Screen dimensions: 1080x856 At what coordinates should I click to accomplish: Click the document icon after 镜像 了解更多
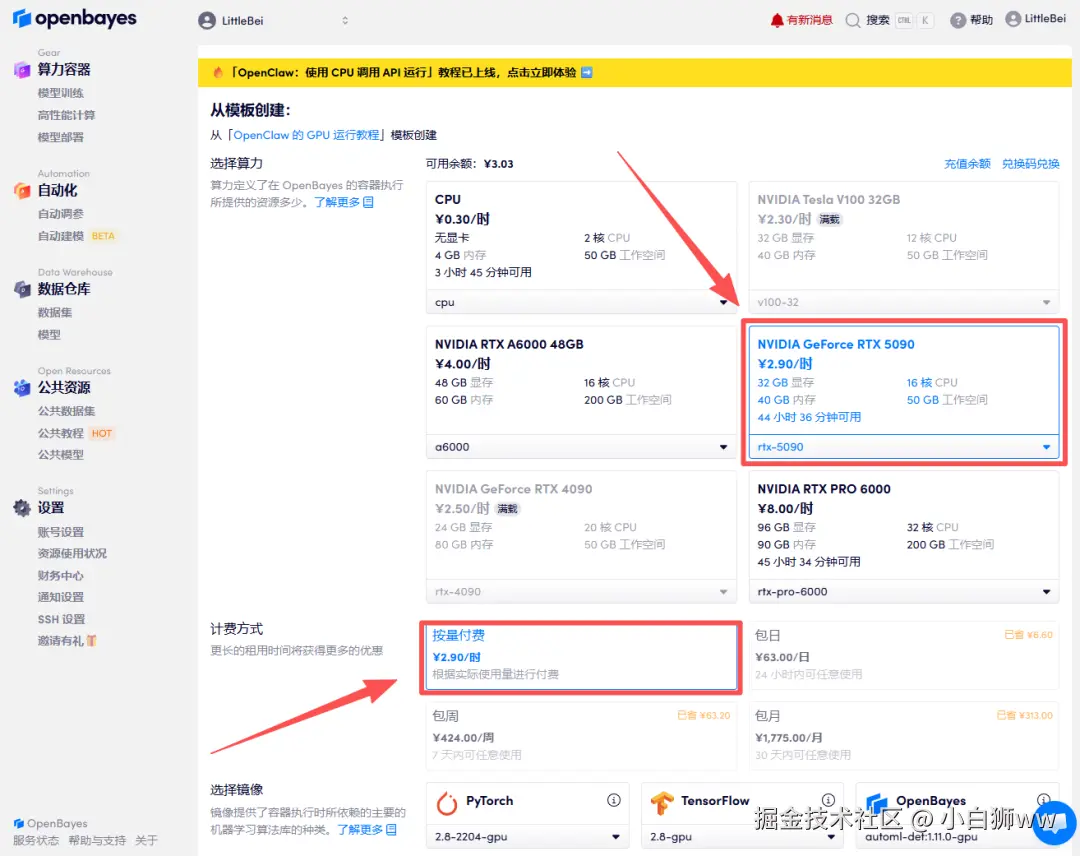click(x=391, y=830)
